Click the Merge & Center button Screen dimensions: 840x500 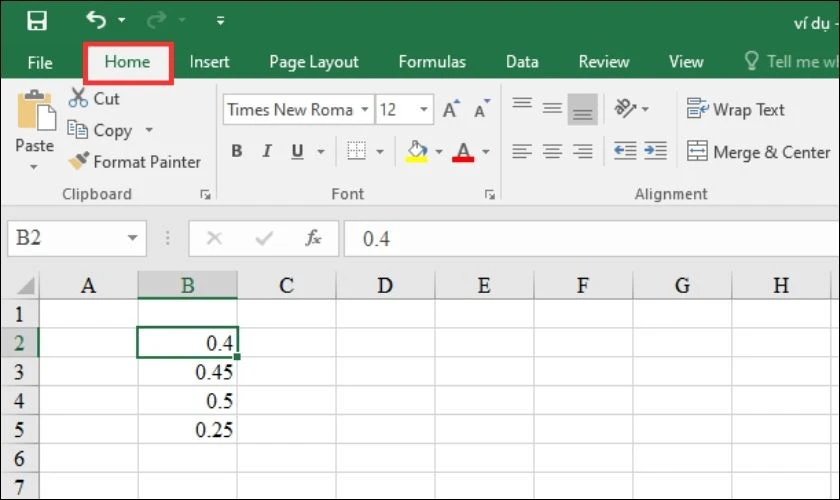(x=759, y=152)
